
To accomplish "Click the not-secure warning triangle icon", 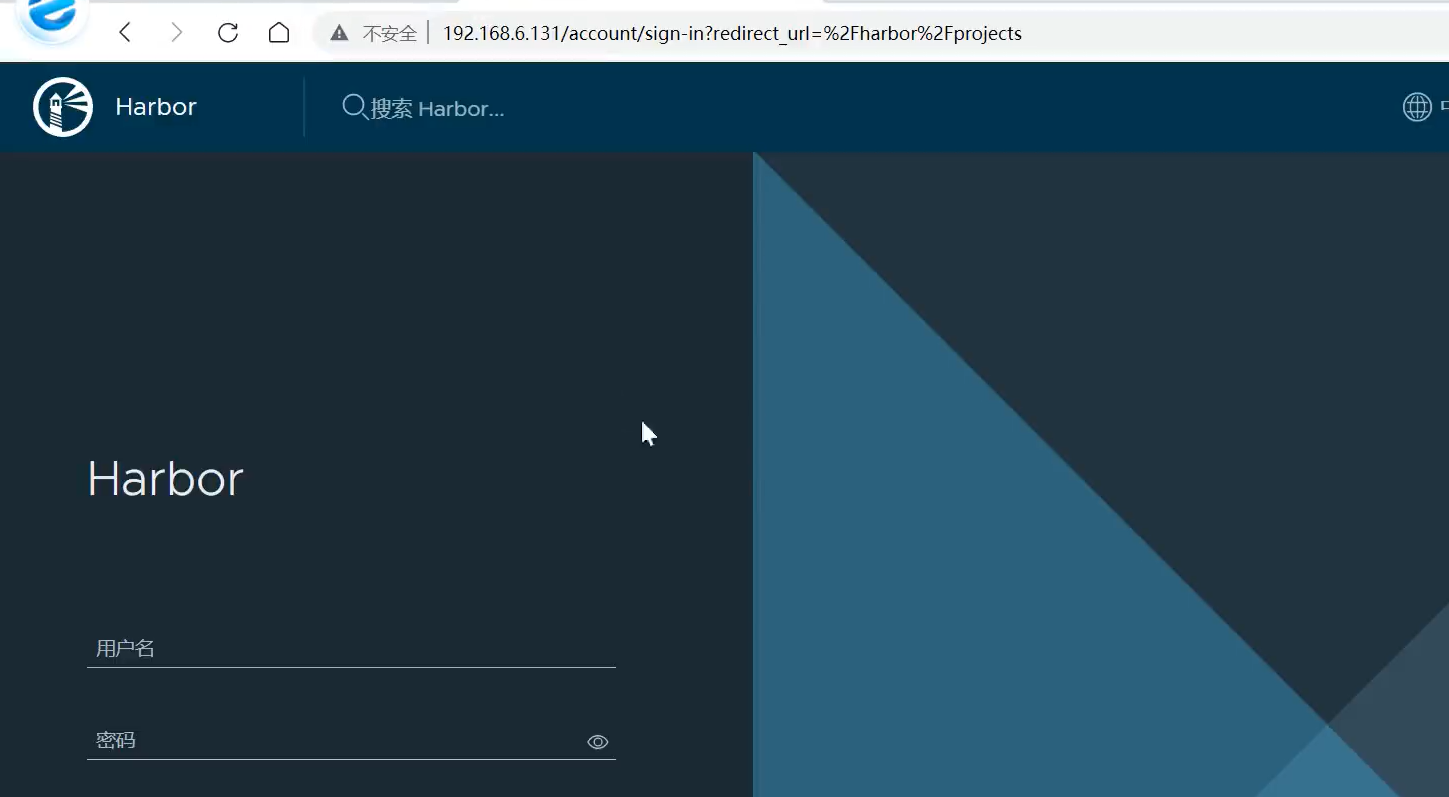I will (x=340, y=34).
